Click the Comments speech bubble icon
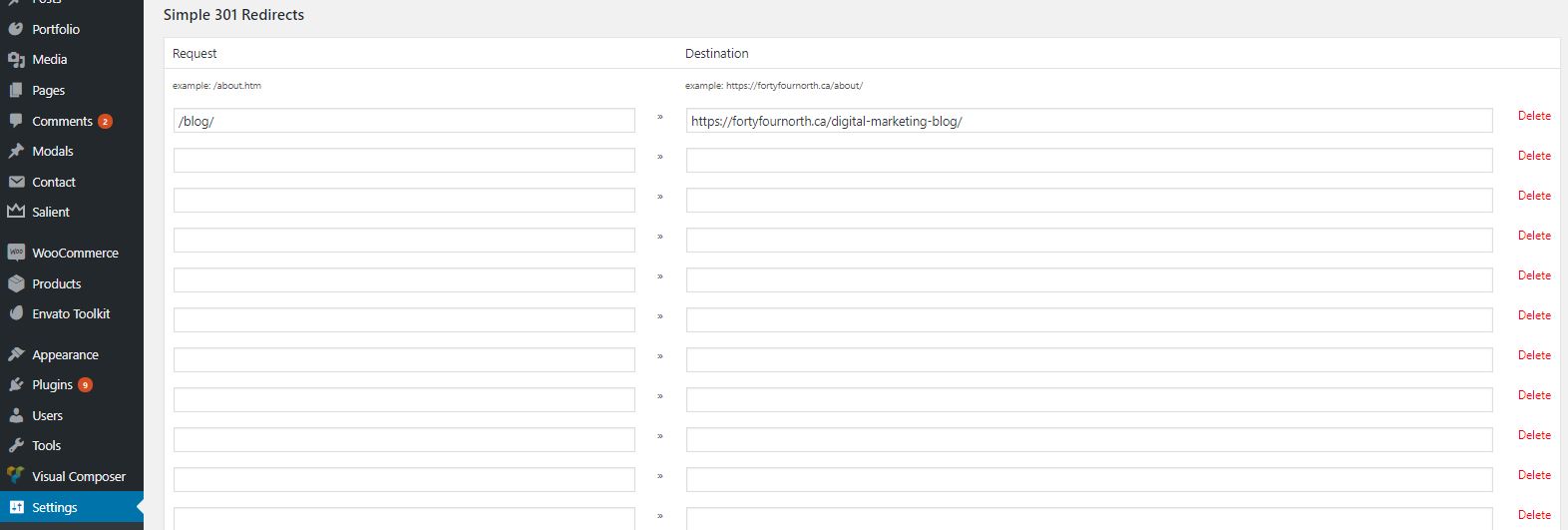 coord(16,121)
